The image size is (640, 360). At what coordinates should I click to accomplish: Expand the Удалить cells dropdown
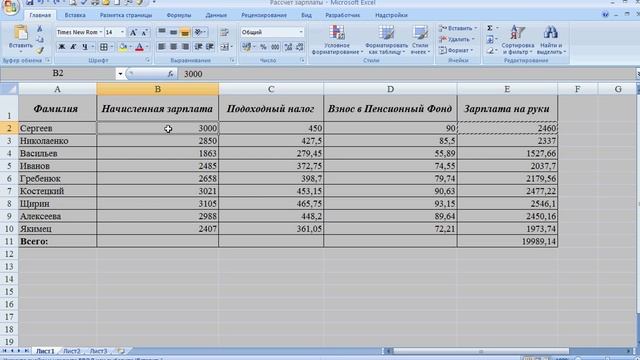point(473,39)
